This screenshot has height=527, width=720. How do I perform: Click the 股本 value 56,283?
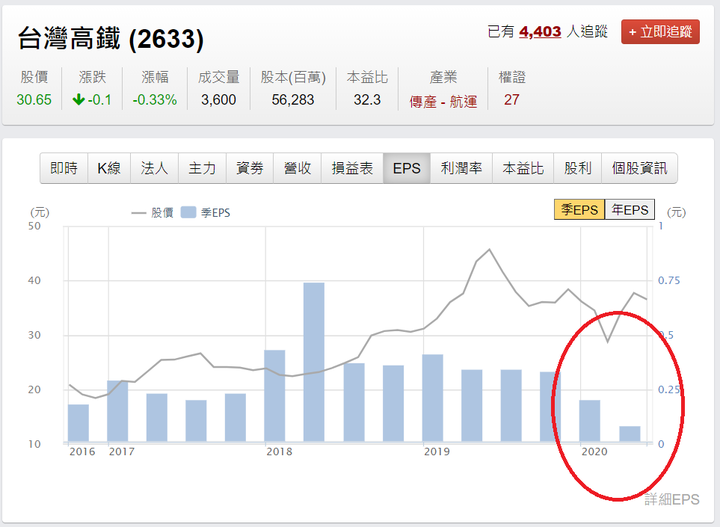[x=293, y=100]
